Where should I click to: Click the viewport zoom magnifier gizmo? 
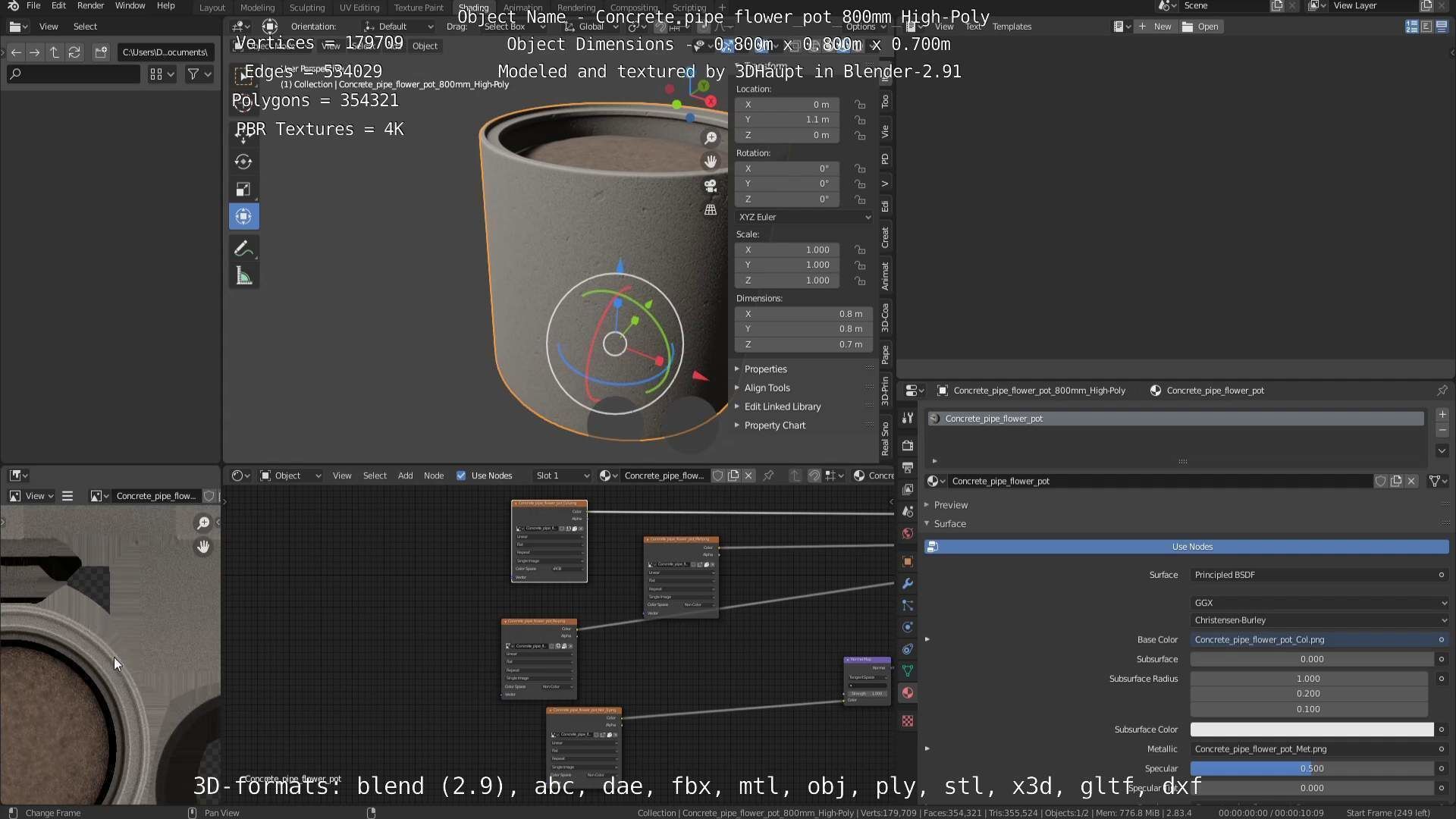(x=711, y=138)
